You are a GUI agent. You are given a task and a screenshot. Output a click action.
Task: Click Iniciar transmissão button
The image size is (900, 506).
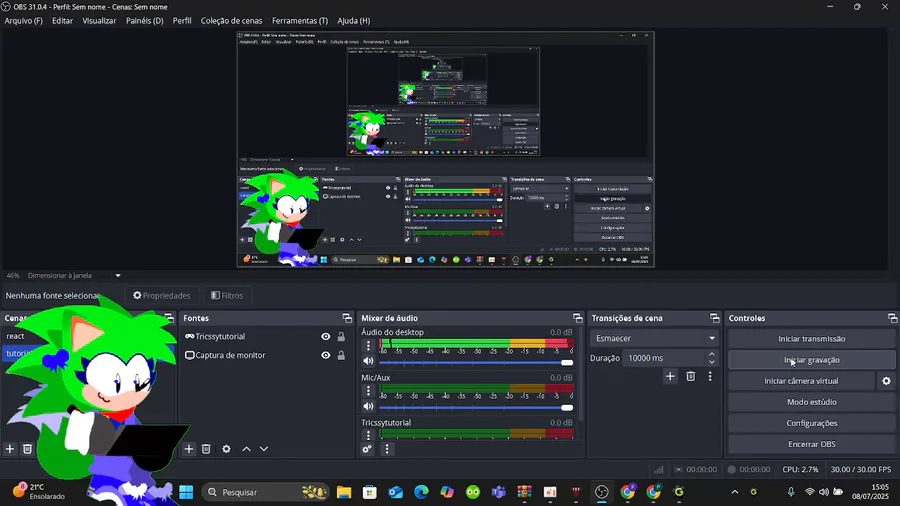(x=812, y=338)
